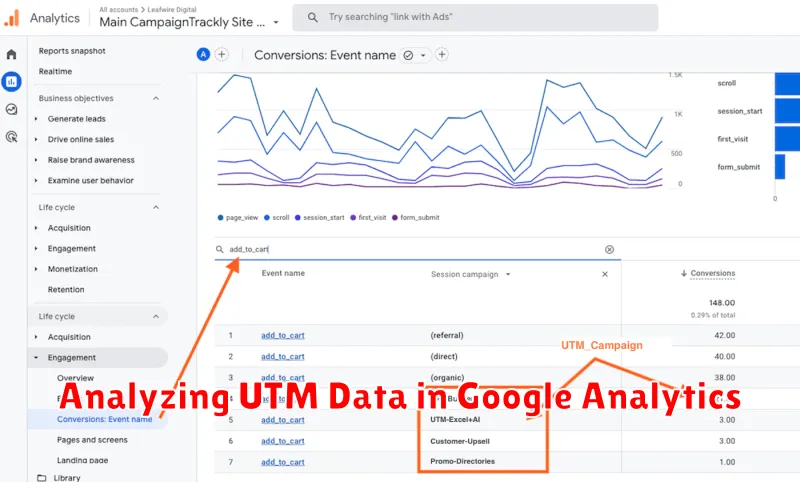Click the check status icon beside report title
Screen dimensions: 800x482
pyautogui.click(x=408, y=55)
